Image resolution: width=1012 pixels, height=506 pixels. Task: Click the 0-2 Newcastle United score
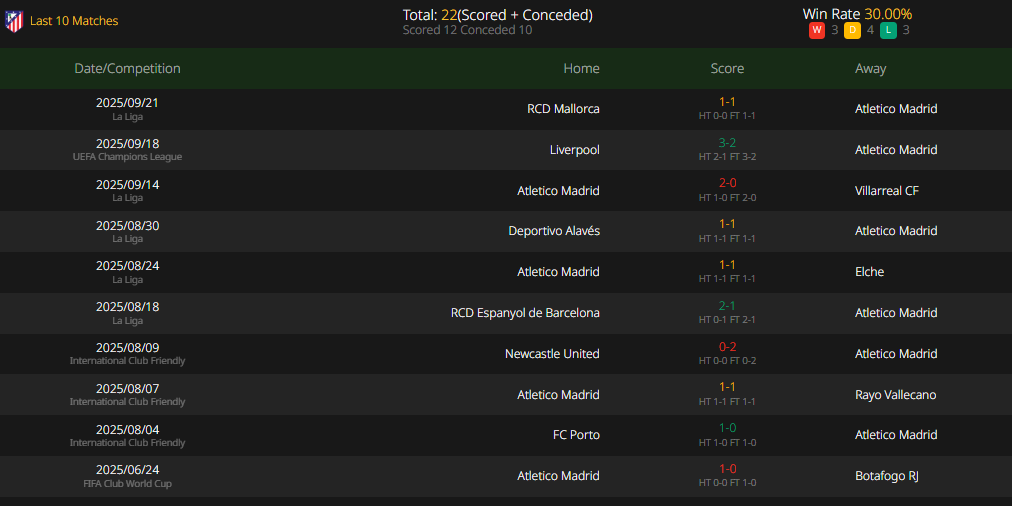[727, 347]
